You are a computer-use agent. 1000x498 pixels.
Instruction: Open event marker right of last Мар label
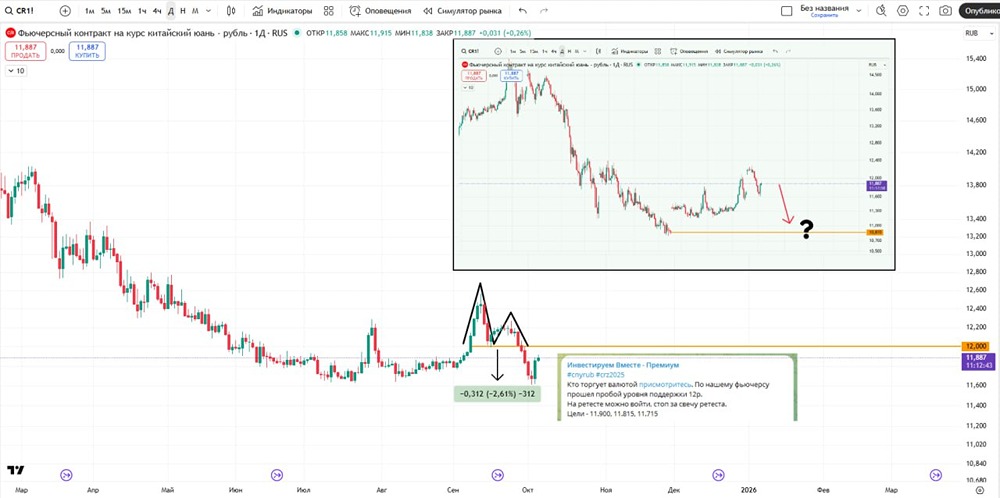936,474
